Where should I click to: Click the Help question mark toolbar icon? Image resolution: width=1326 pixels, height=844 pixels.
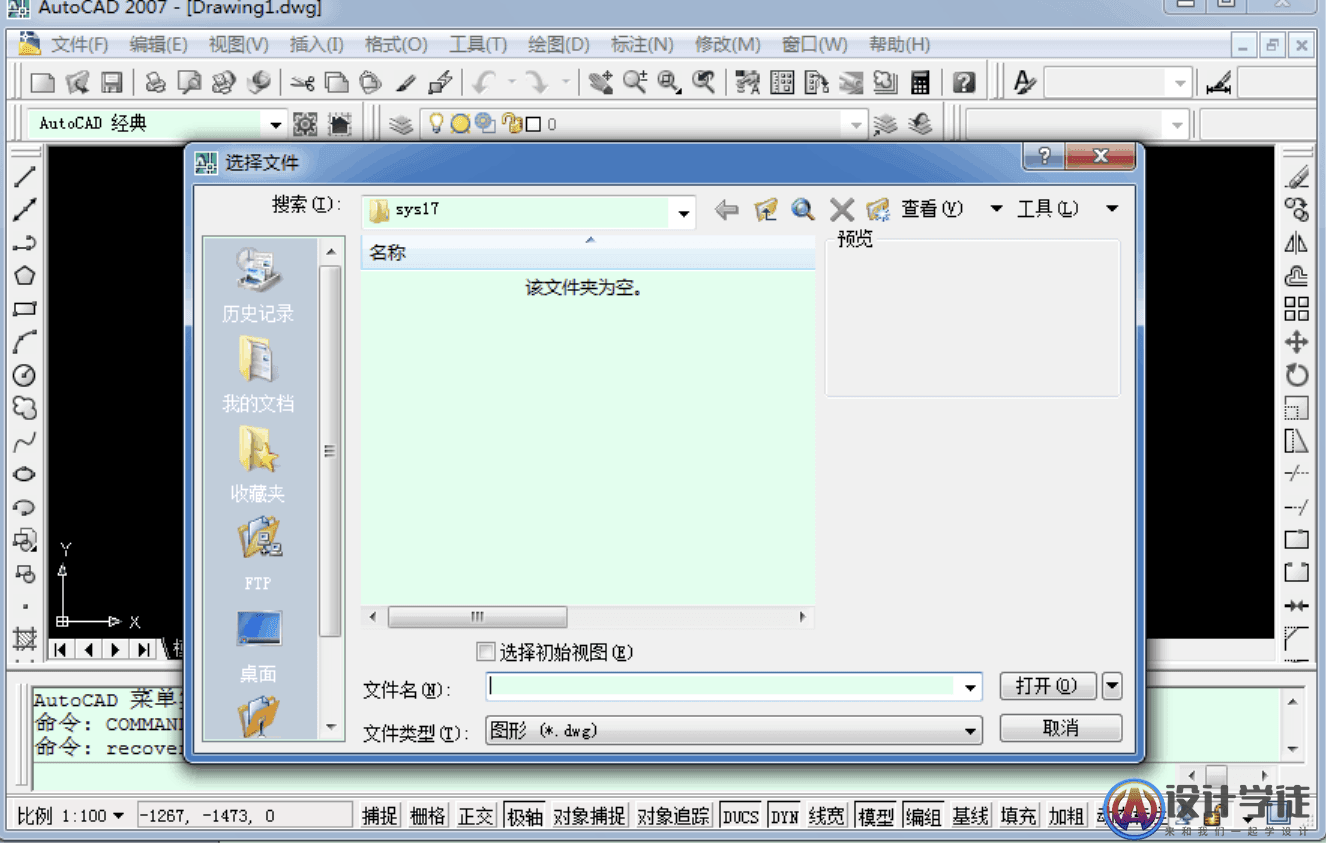click(963, 82)
